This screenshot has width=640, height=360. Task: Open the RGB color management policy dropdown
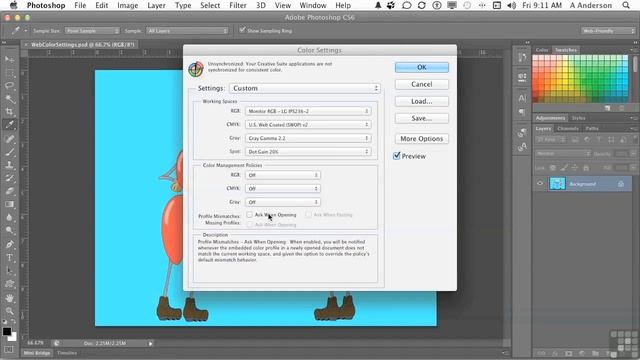282,175
